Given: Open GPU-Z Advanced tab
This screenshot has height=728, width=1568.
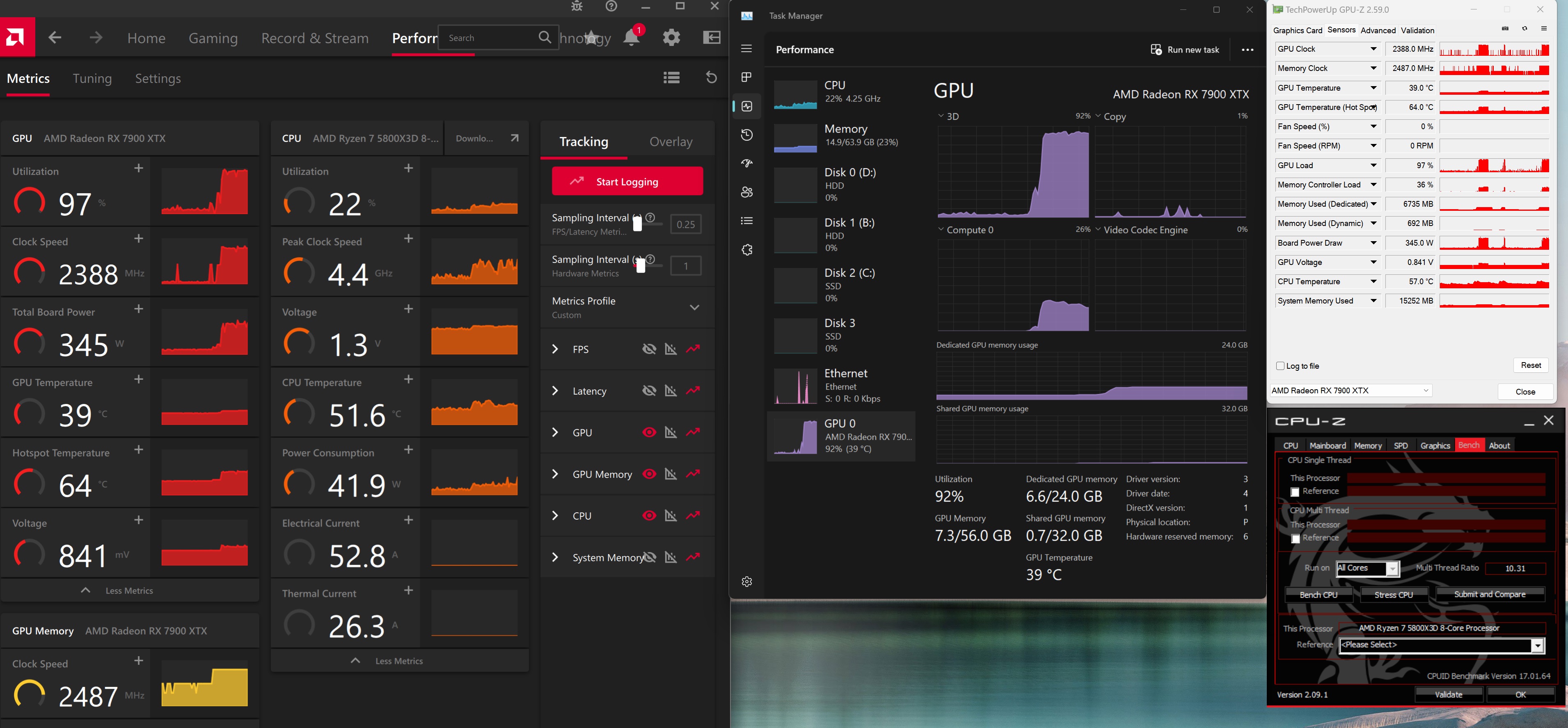Looking at the screenshot, I should pyautogui.click(x=1378, y=30).
